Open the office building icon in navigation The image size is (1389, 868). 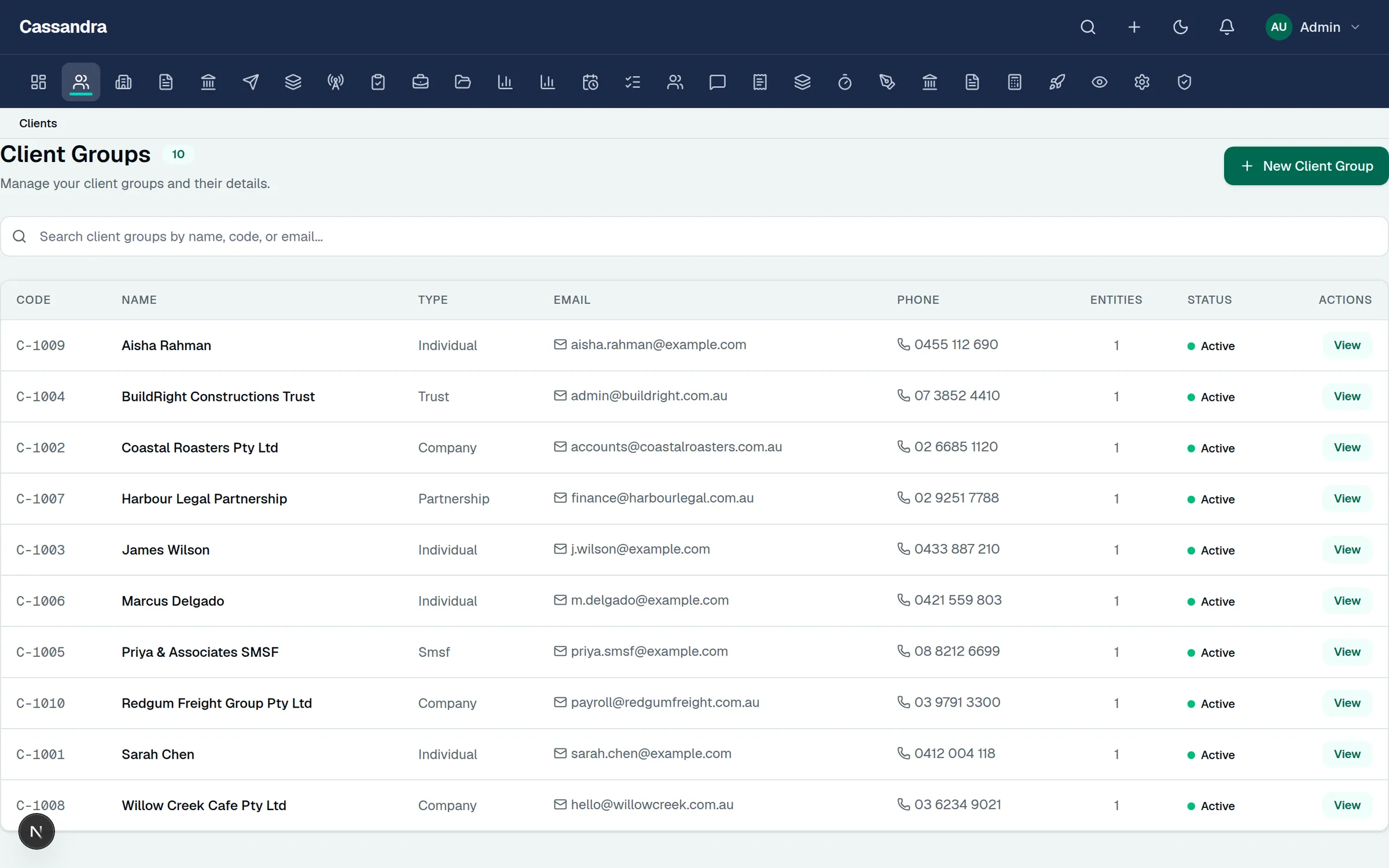tap(123, 82)
